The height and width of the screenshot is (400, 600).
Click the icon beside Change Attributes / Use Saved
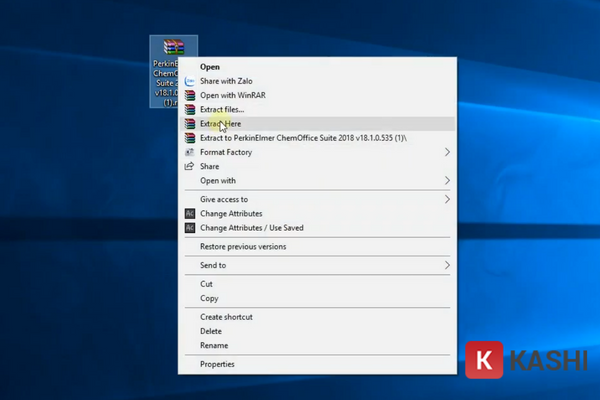189,227
